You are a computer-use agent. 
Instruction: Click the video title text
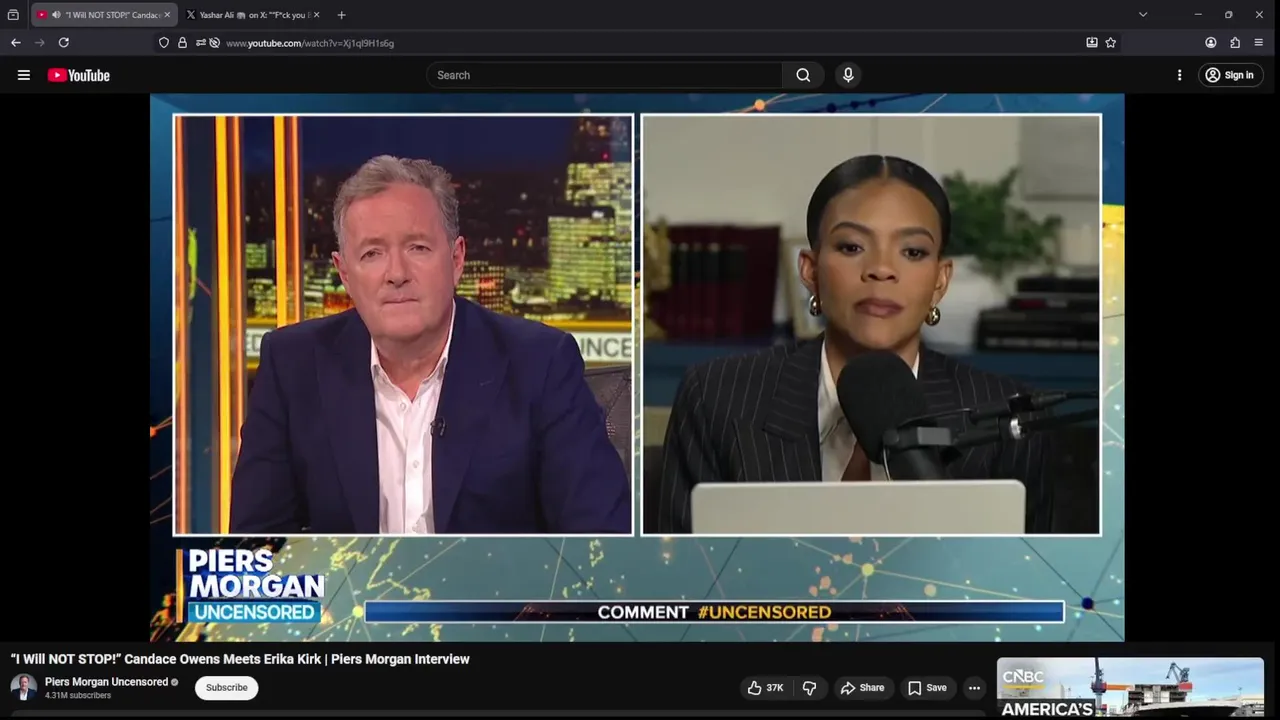(x=240, y=659)
